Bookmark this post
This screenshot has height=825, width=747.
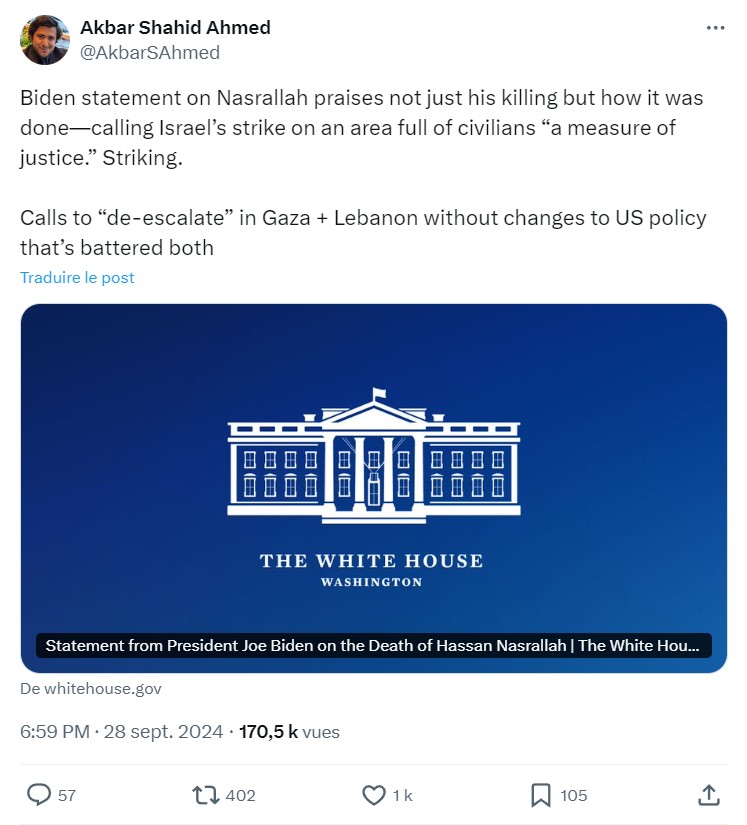540,795
